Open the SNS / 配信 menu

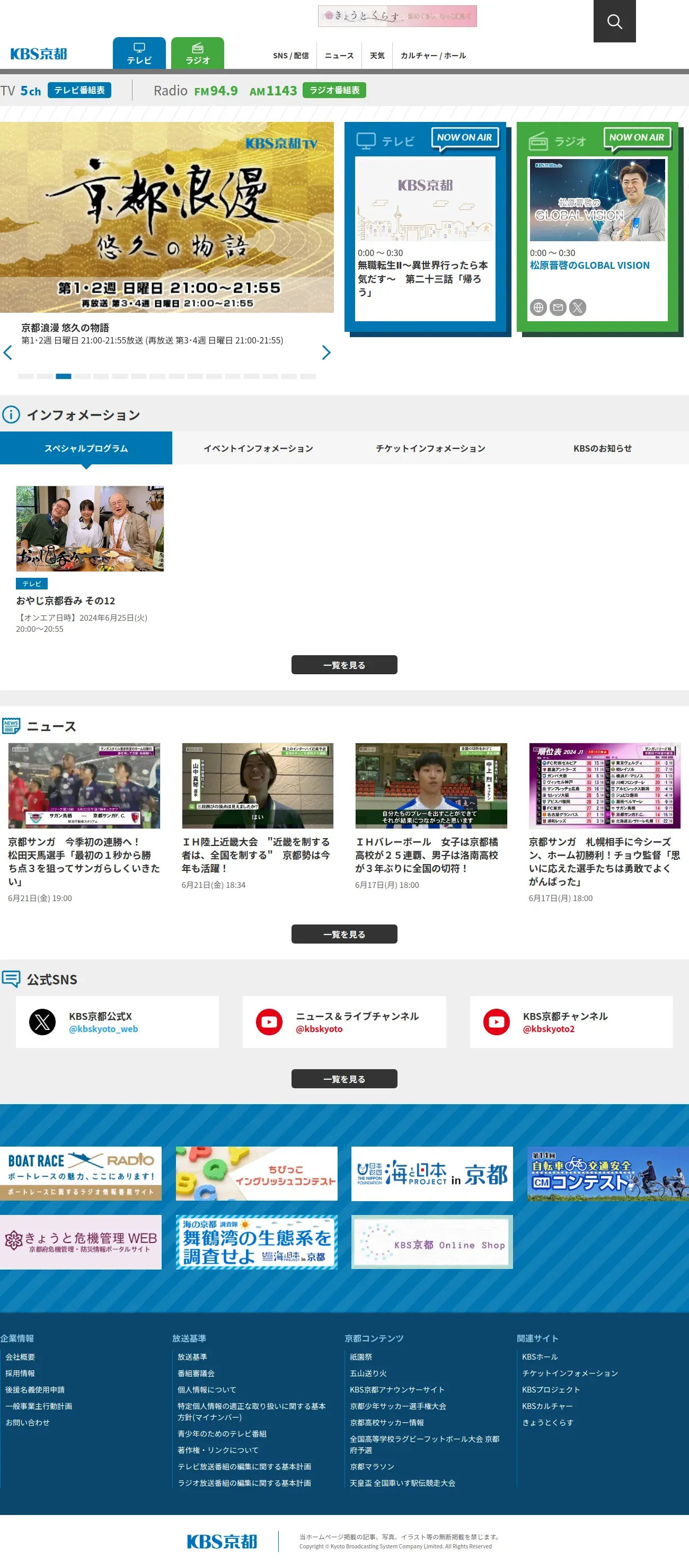pos(290,55)
